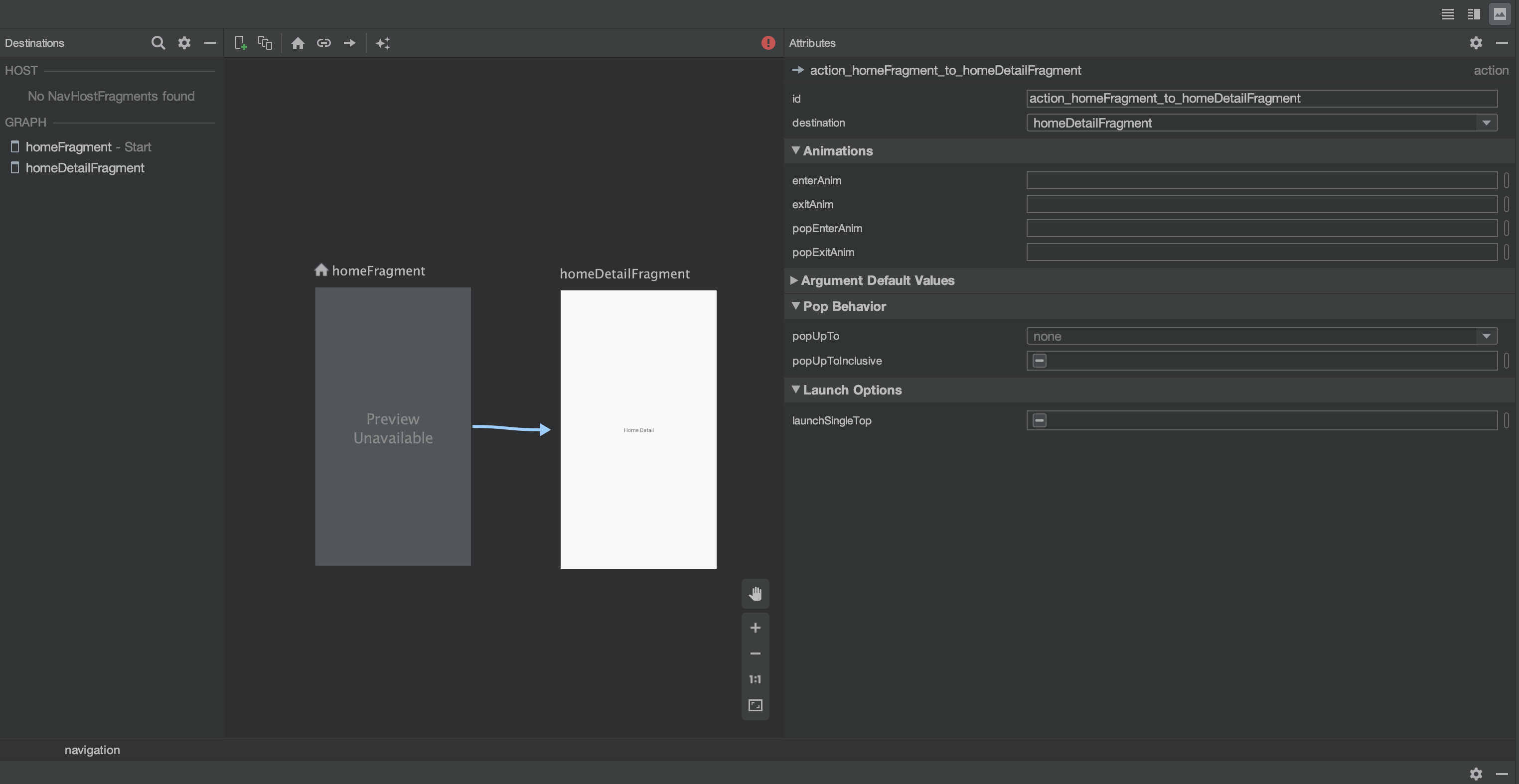Viewport: 1519px width, 784px height.
Task: Click Assign Start Destination home icon
Action: click(298, 43)
